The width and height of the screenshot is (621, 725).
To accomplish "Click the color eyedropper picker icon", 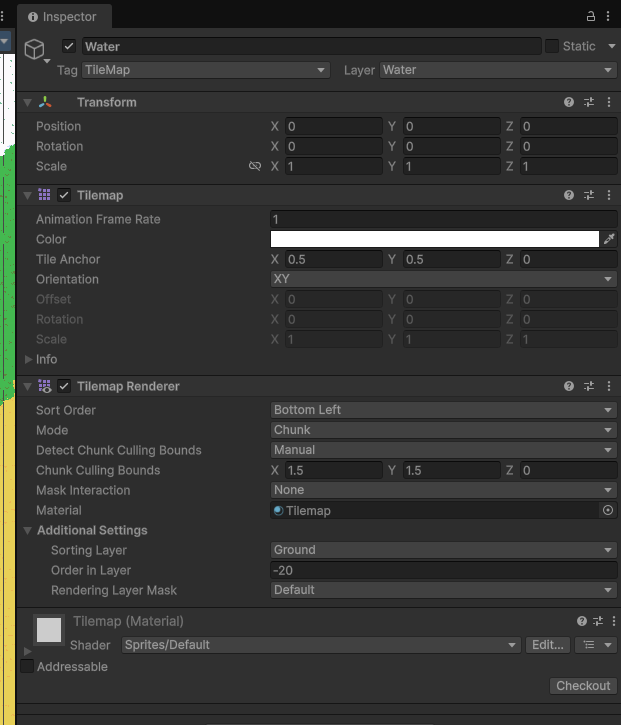I will point(609,239).
